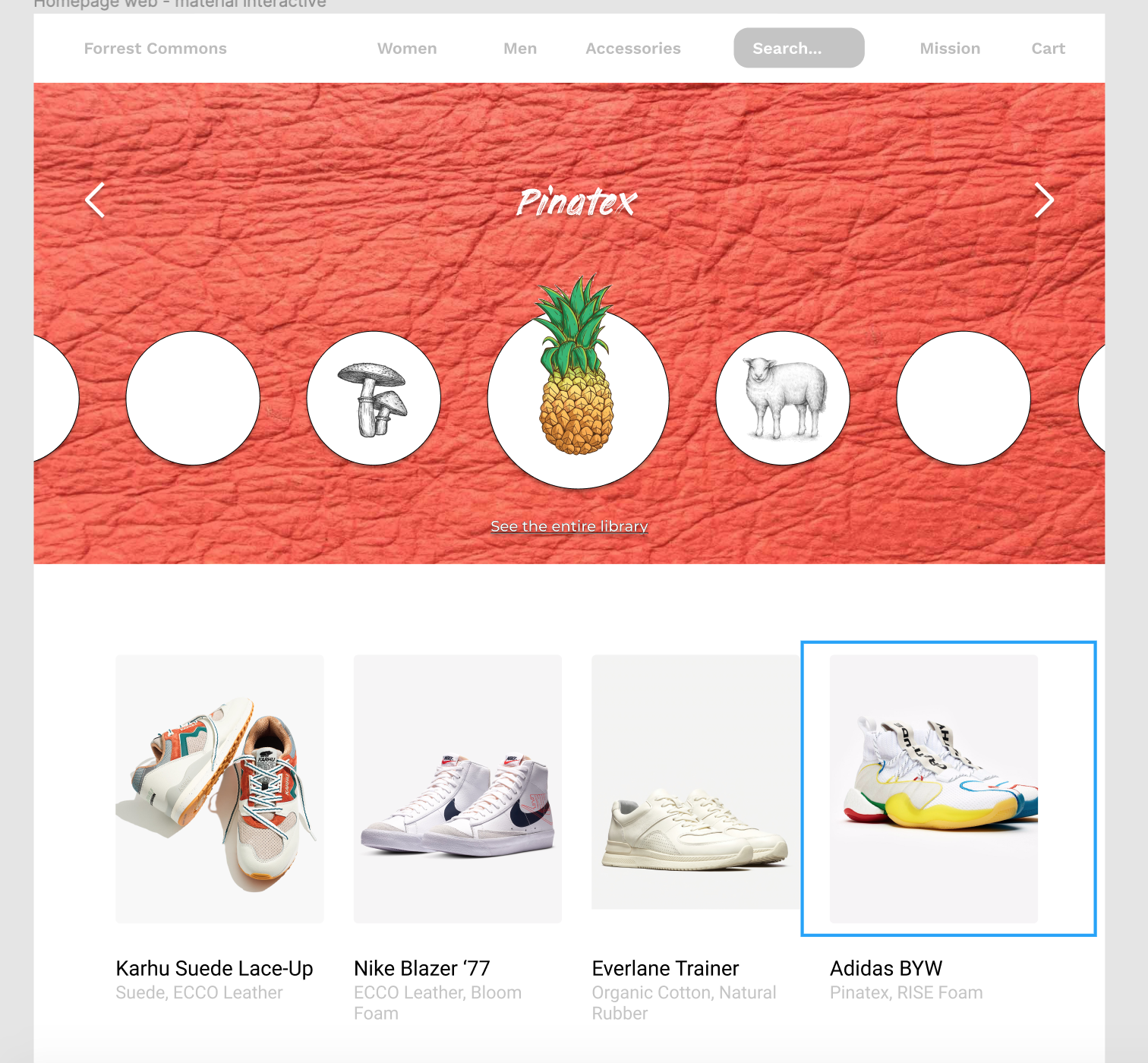Open the Men menu item
Viewport: 1148px width, 1063px height.
520,49
